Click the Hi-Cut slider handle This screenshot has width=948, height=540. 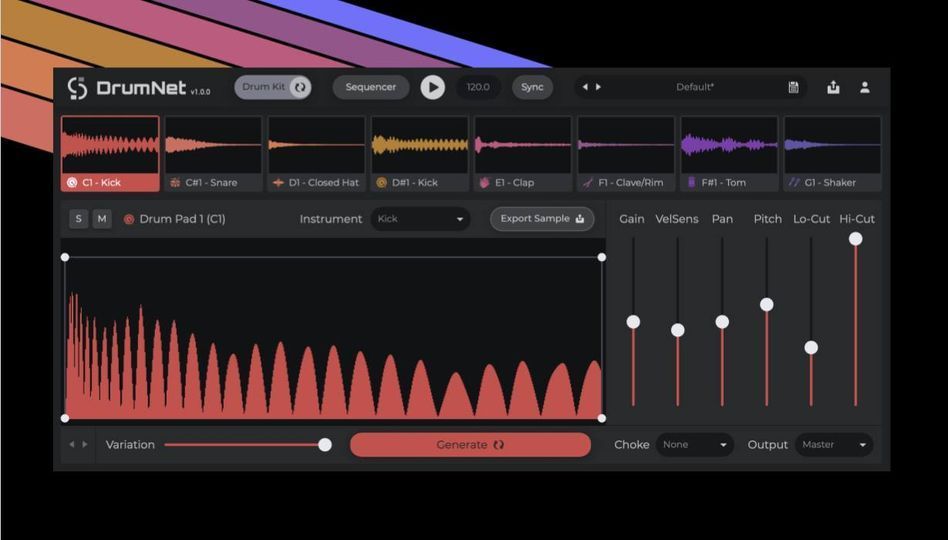coord(855,239)
